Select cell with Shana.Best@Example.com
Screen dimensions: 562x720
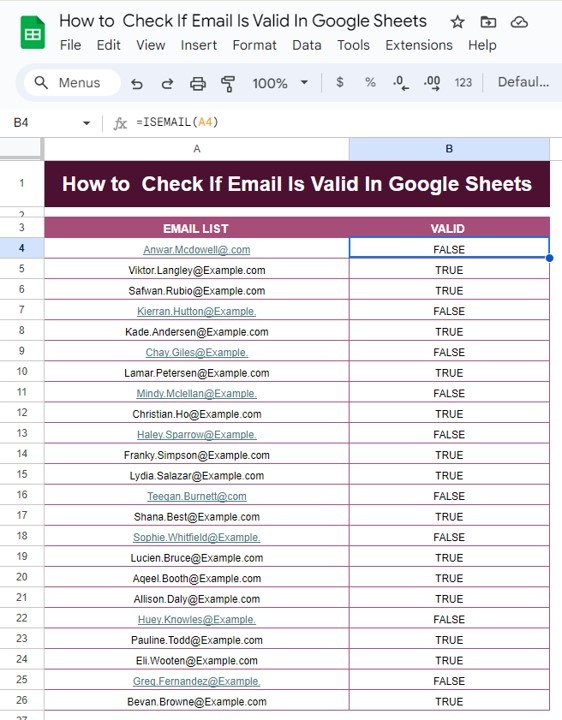coord(197,517)
